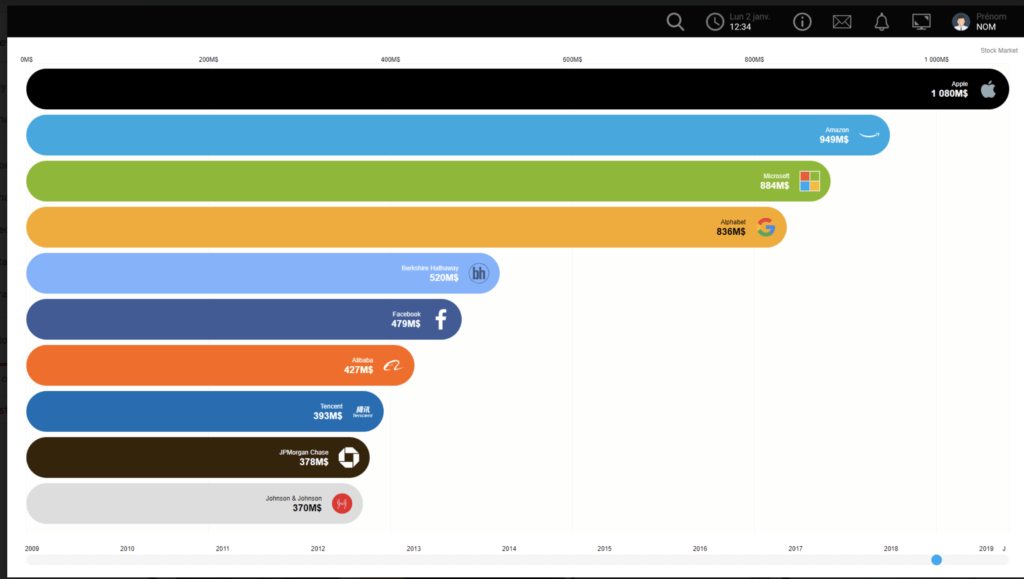Open the notifications bell
This screenshot has height=579, width=1024.
point(882,22)
